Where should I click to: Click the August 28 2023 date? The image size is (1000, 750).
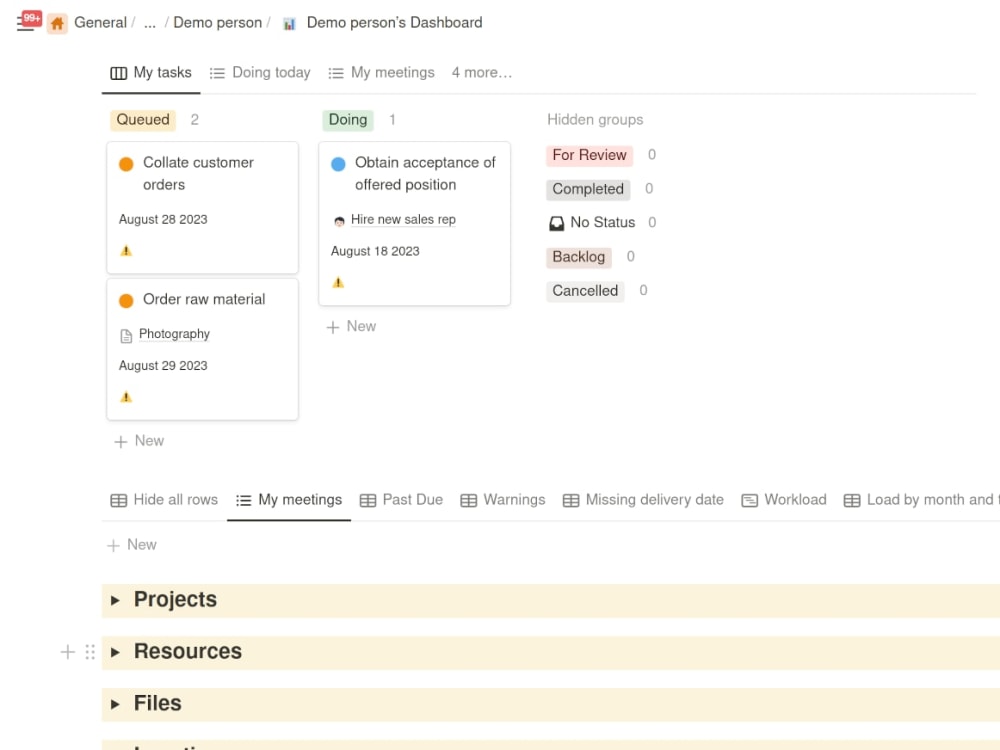163,219
